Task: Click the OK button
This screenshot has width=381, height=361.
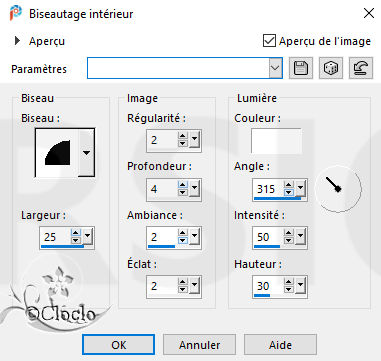Action: (x=119, y=345)
